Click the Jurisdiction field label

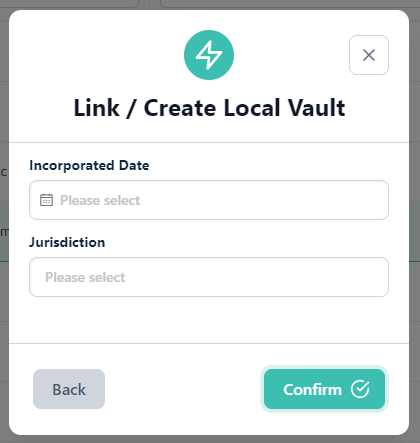point(67,242)
